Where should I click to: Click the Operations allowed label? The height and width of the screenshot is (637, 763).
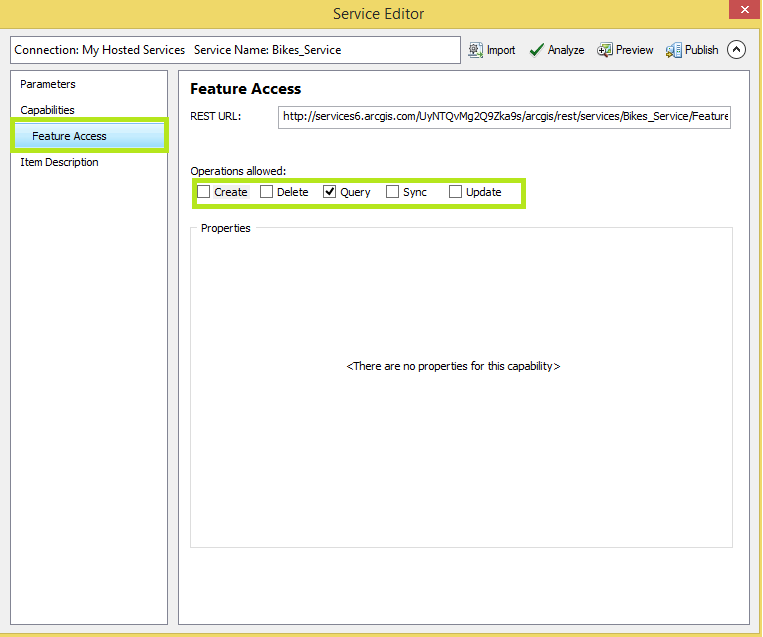[238, 171]
